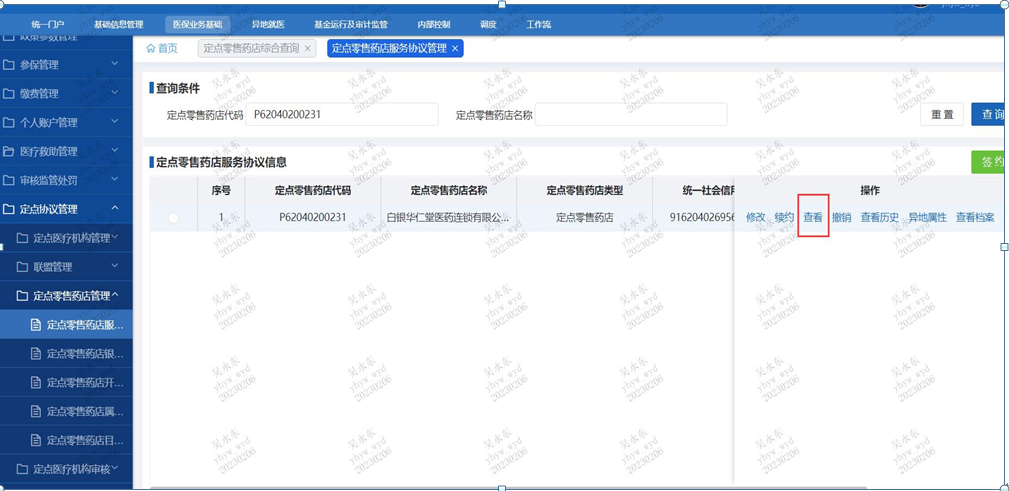Screen dimensions: 1009x491
Task: Open the 基础信息管理 top menu
Action: click(118, 24)
